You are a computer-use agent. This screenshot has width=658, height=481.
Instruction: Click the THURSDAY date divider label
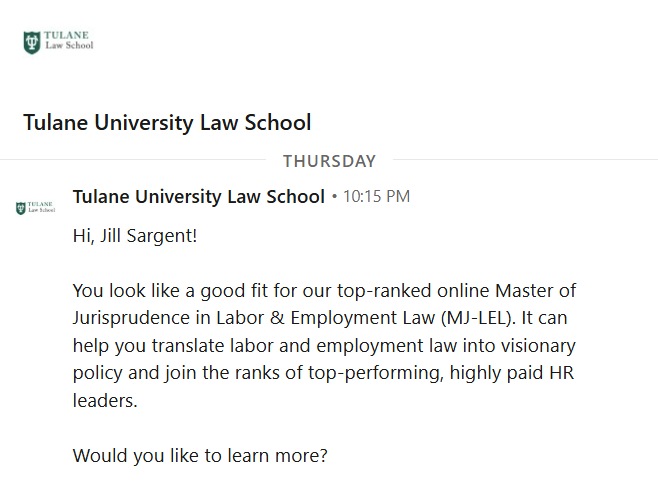tap(329, 160)
